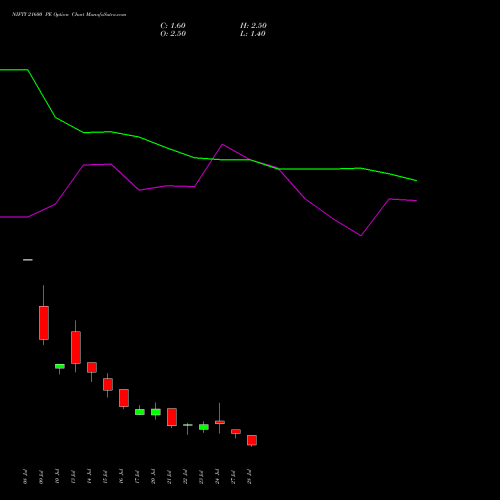Viewport: 500px width, 500px height.
Task: Select the red candlestick above 21 Jul
Action: (x=172, y=417)
